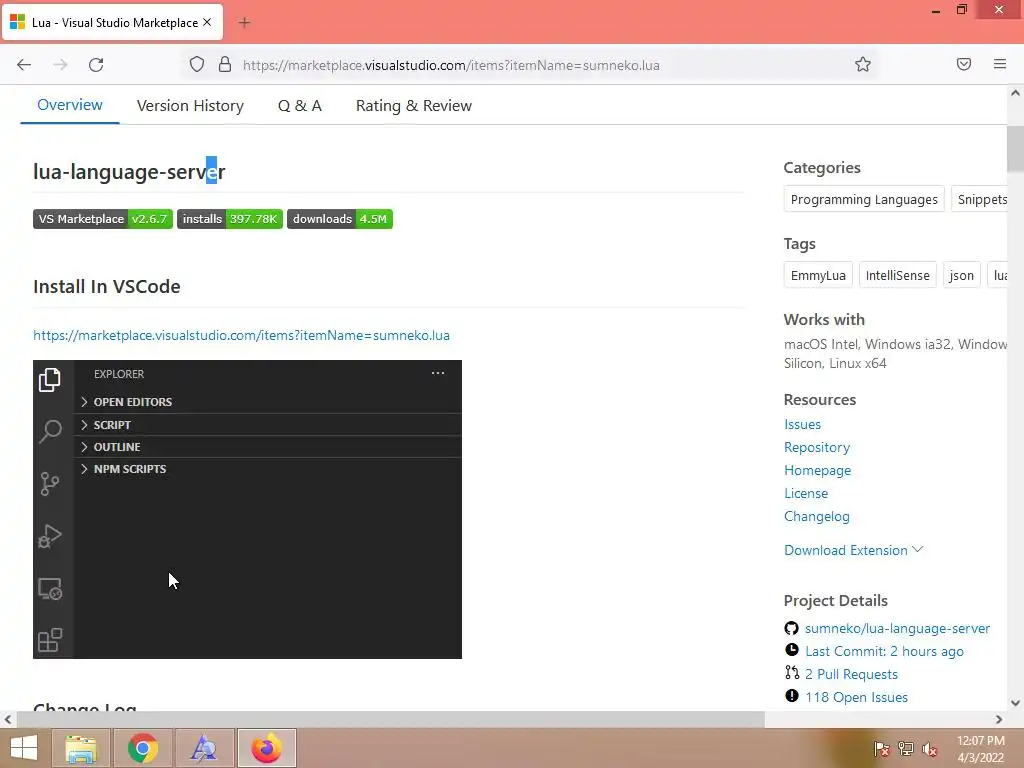Image resolution: width=1024 pixels, height=768 pixels.
Task: Go to Rating & Review tab
Action: 413,106
